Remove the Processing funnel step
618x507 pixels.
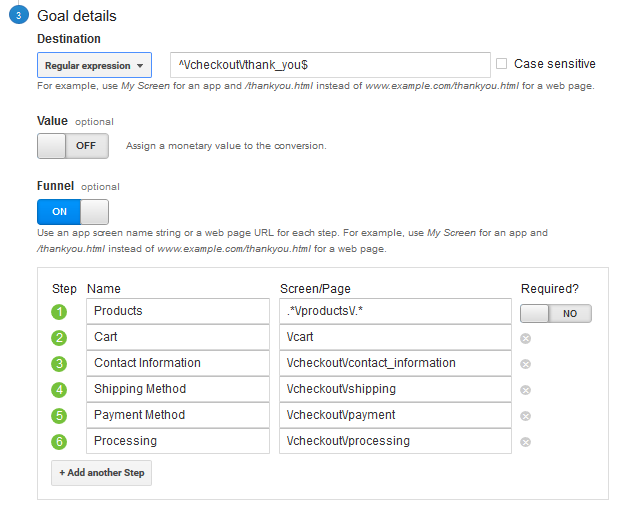tap(525, 442)
